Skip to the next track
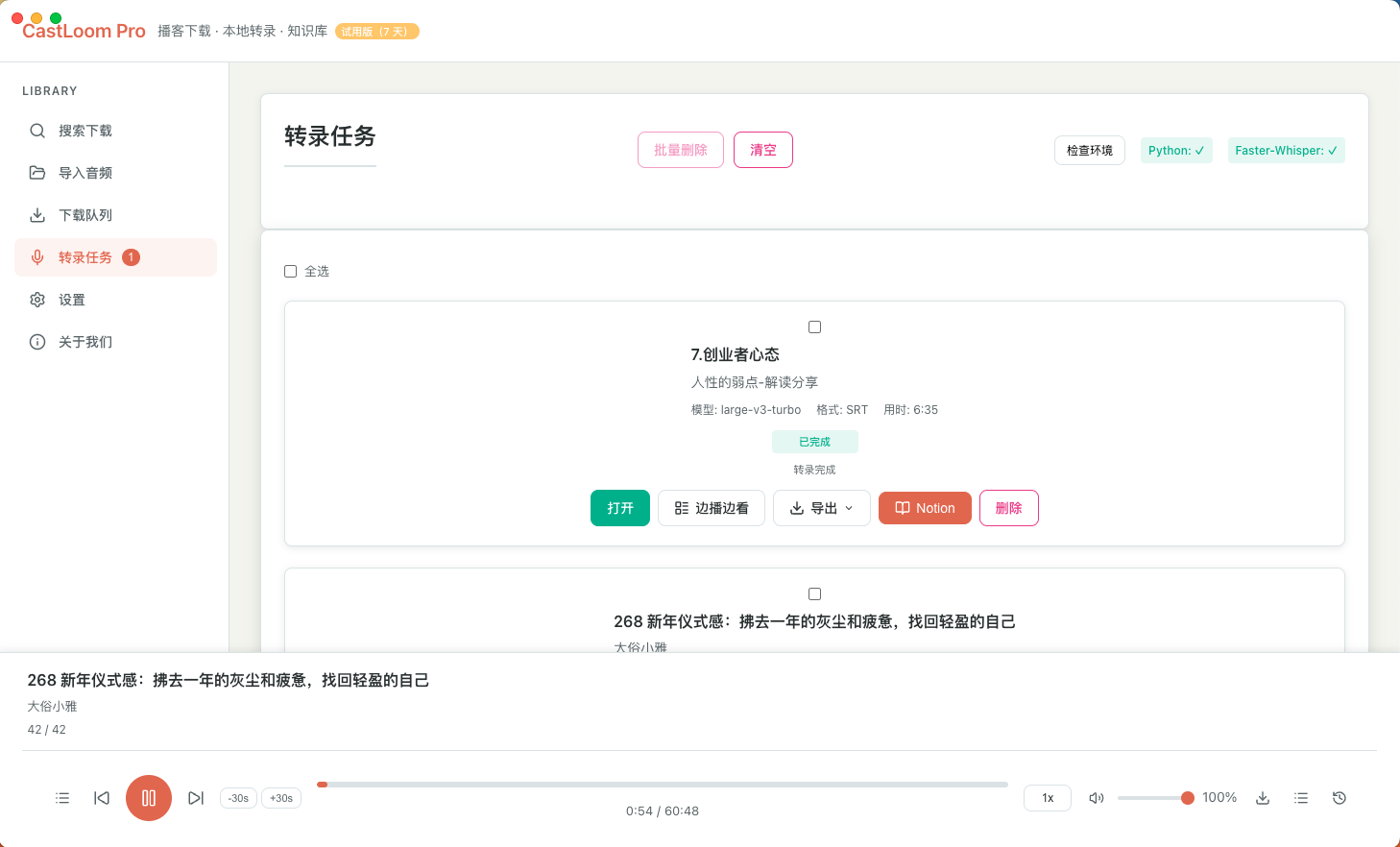Screen dimensions: 1400x847 click(196, 797)
